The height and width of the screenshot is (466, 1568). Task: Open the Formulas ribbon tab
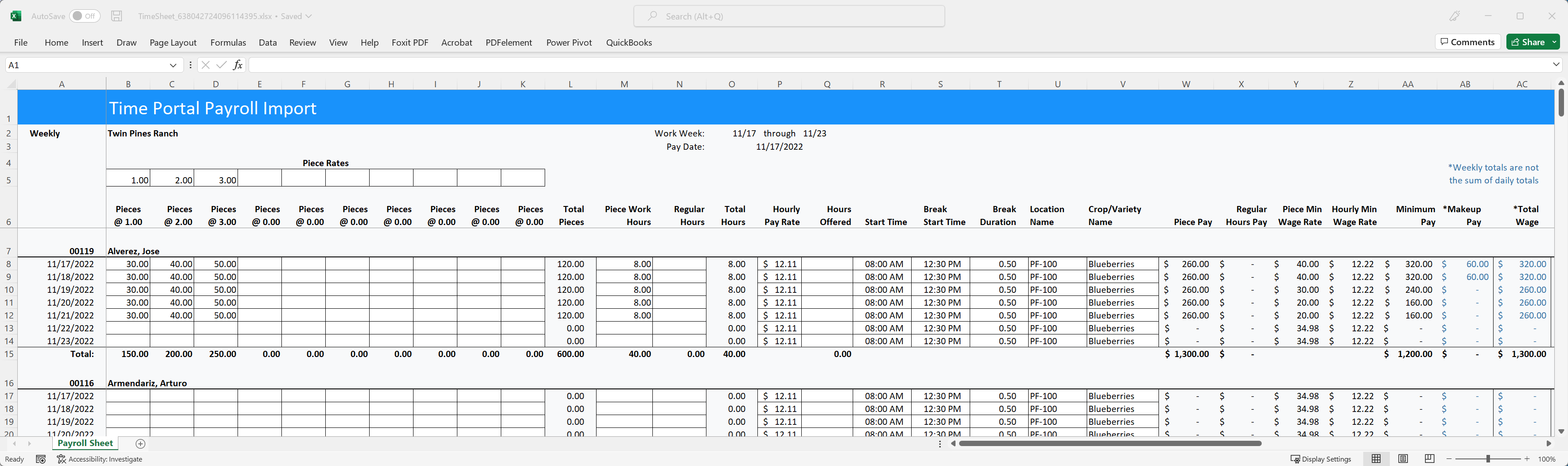point(228,43)
